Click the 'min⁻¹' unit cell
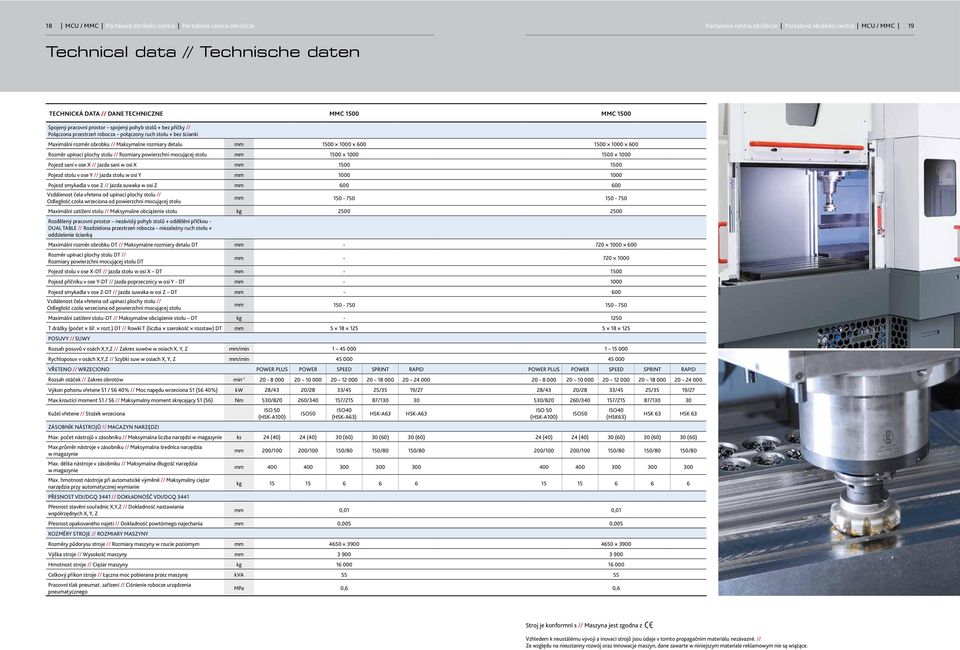The height and width of the screenshot is (650, 960). pos(239,380)
